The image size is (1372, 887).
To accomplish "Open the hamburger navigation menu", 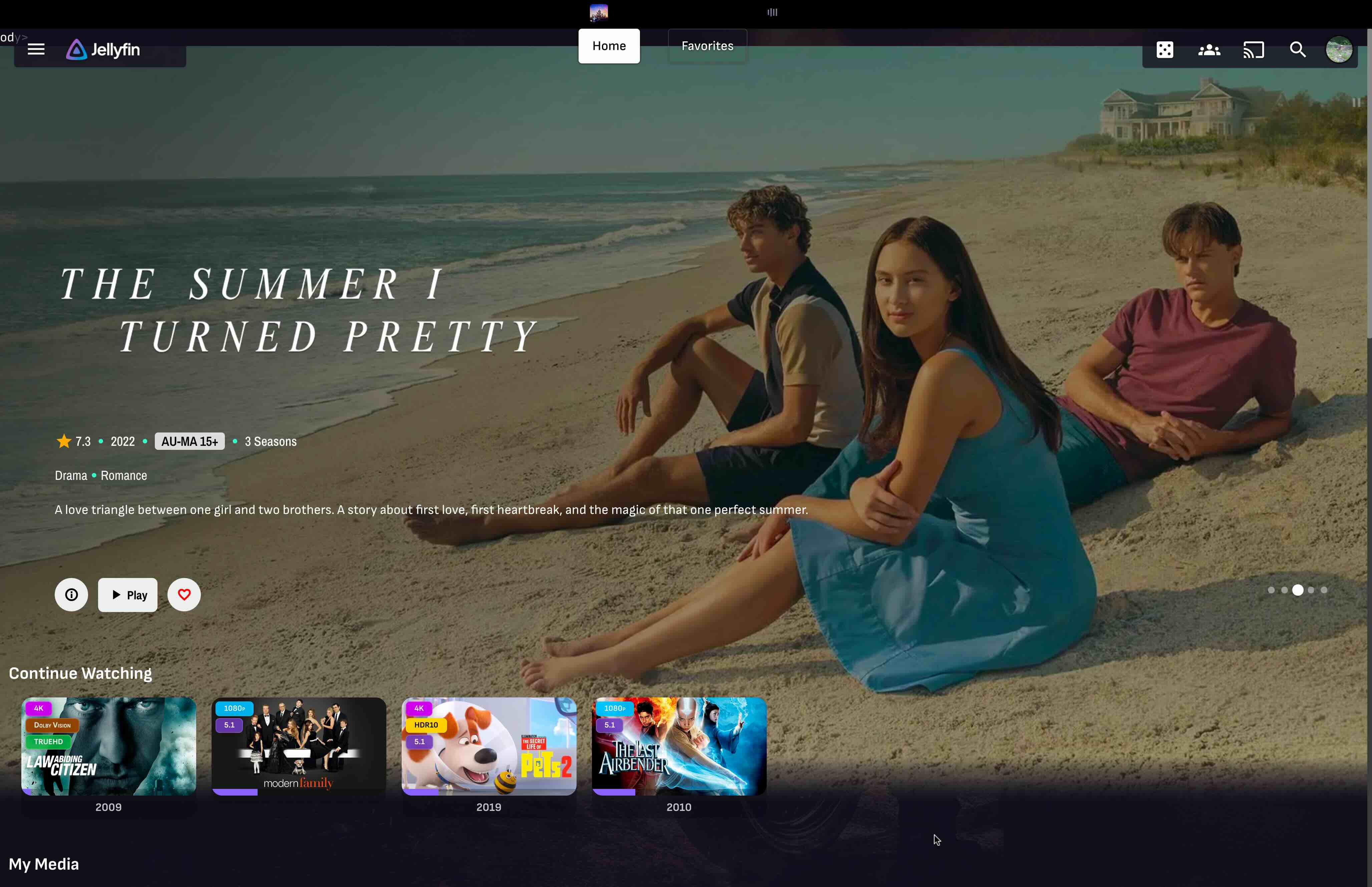I will (x=36, y=49).
